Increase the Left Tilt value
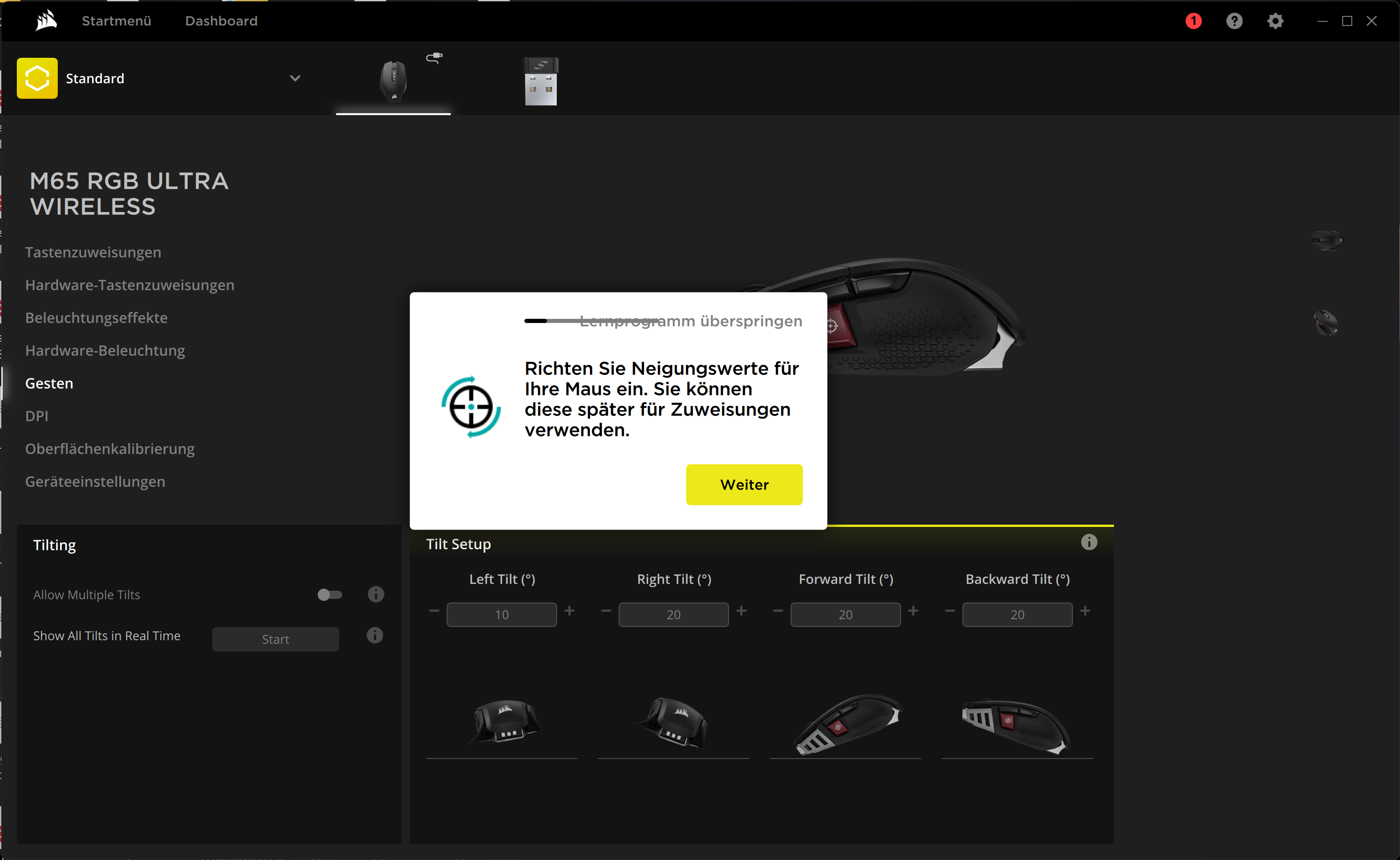This screenshot has height=860, width=1400. pyautogui.click(x=569, y=611)
